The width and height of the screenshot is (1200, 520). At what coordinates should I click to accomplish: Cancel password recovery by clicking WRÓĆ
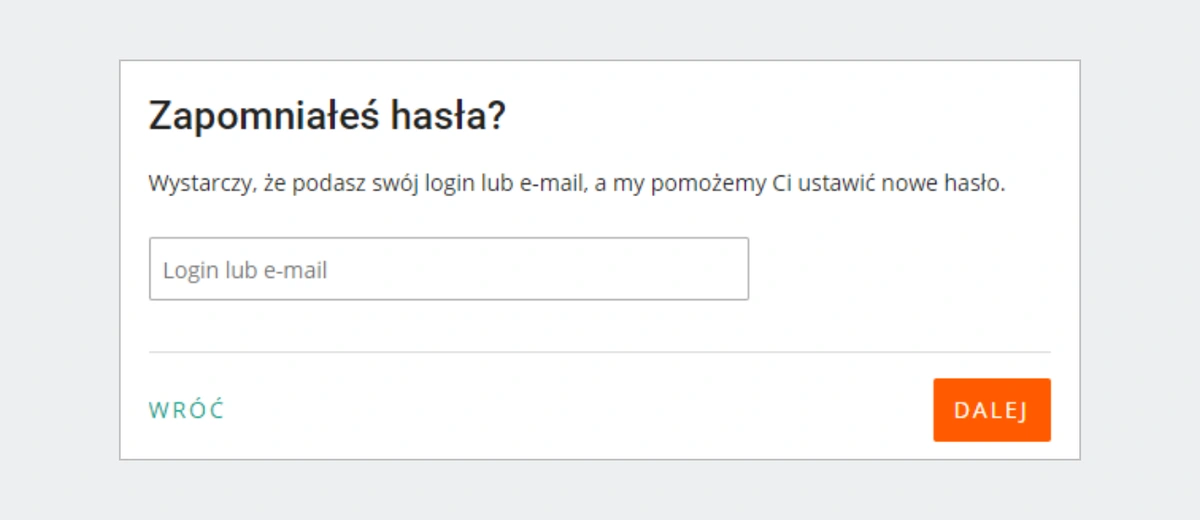(186, 410)
